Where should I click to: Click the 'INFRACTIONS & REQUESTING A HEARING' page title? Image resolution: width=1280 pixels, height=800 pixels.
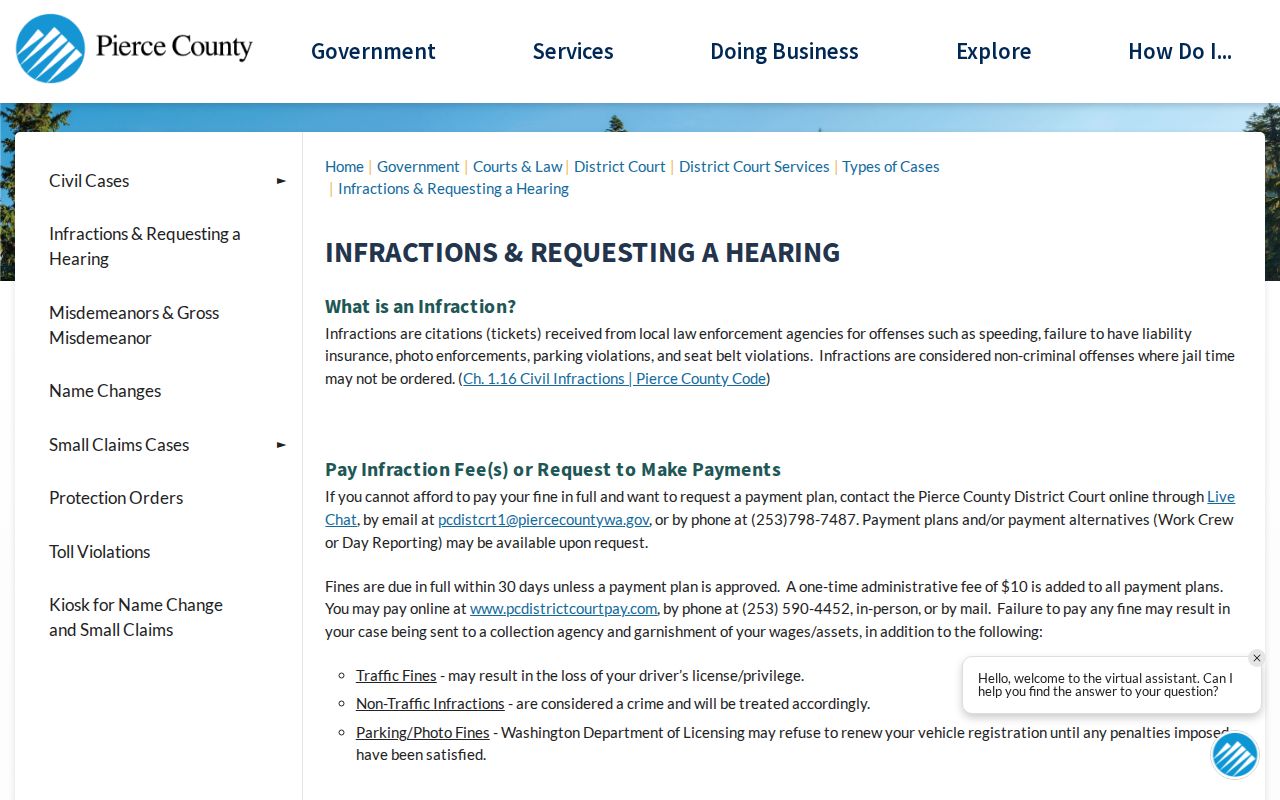coord(582,252)
